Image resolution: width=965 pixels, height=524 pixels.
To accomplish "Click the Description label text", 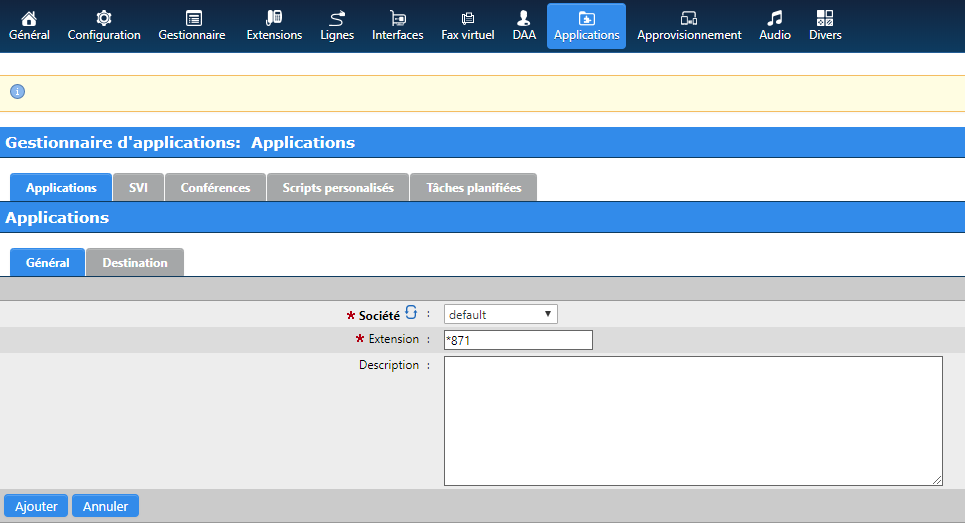I will [389, 365].
